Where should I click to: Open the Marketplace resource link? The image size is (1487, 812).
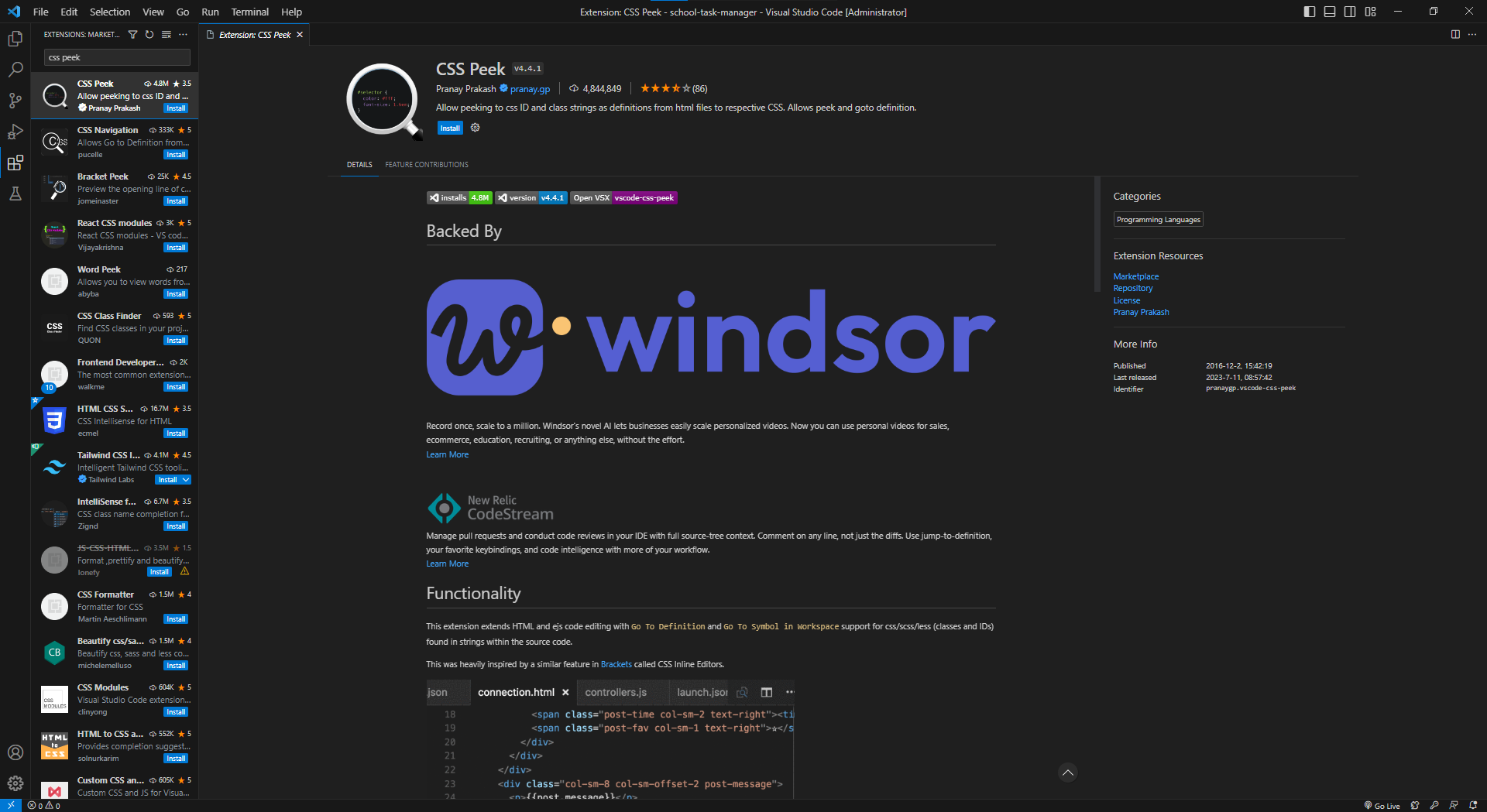1136,276
